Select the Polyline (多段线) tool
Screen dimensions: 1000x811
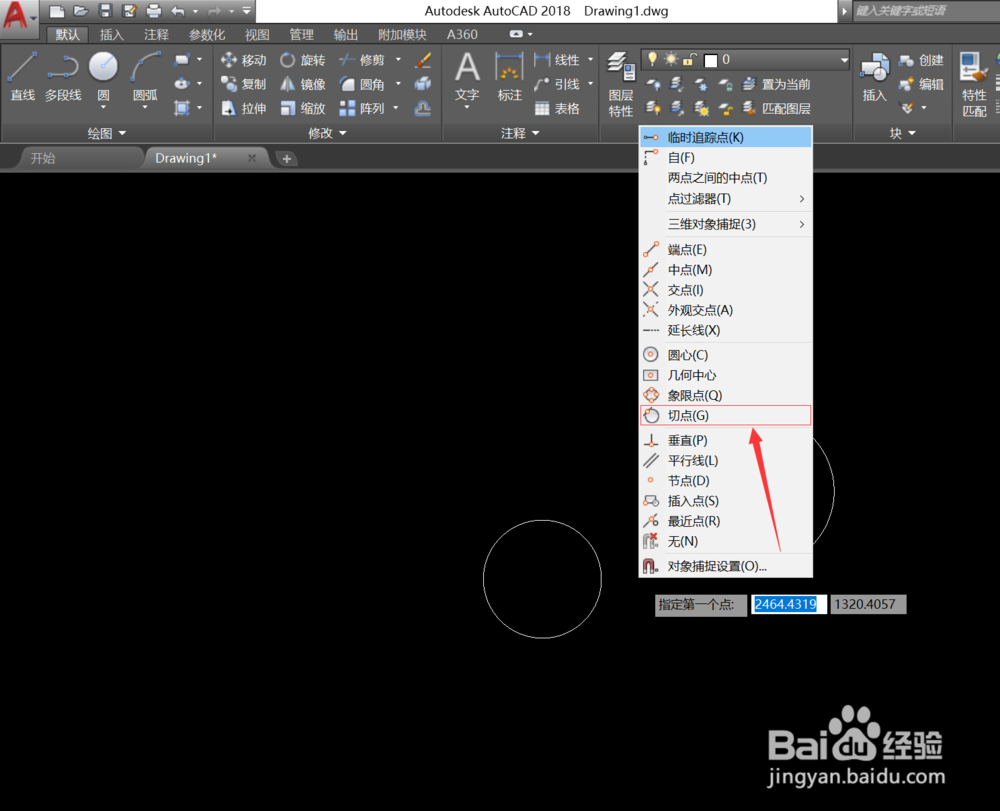(63, 77)
